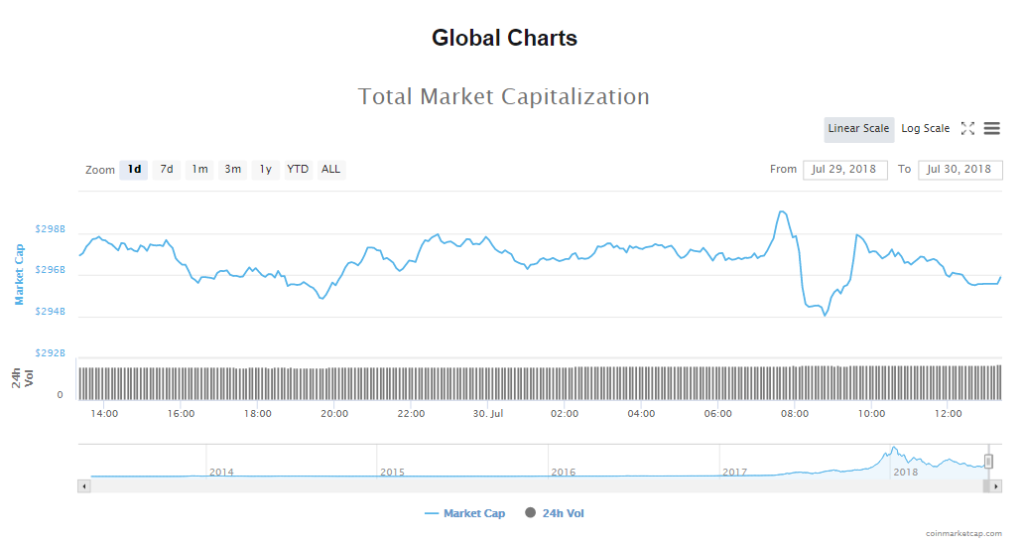This screenshot has width=1024, height=546.
Task: Set zoom to 3m
Action: click(233, 170)
